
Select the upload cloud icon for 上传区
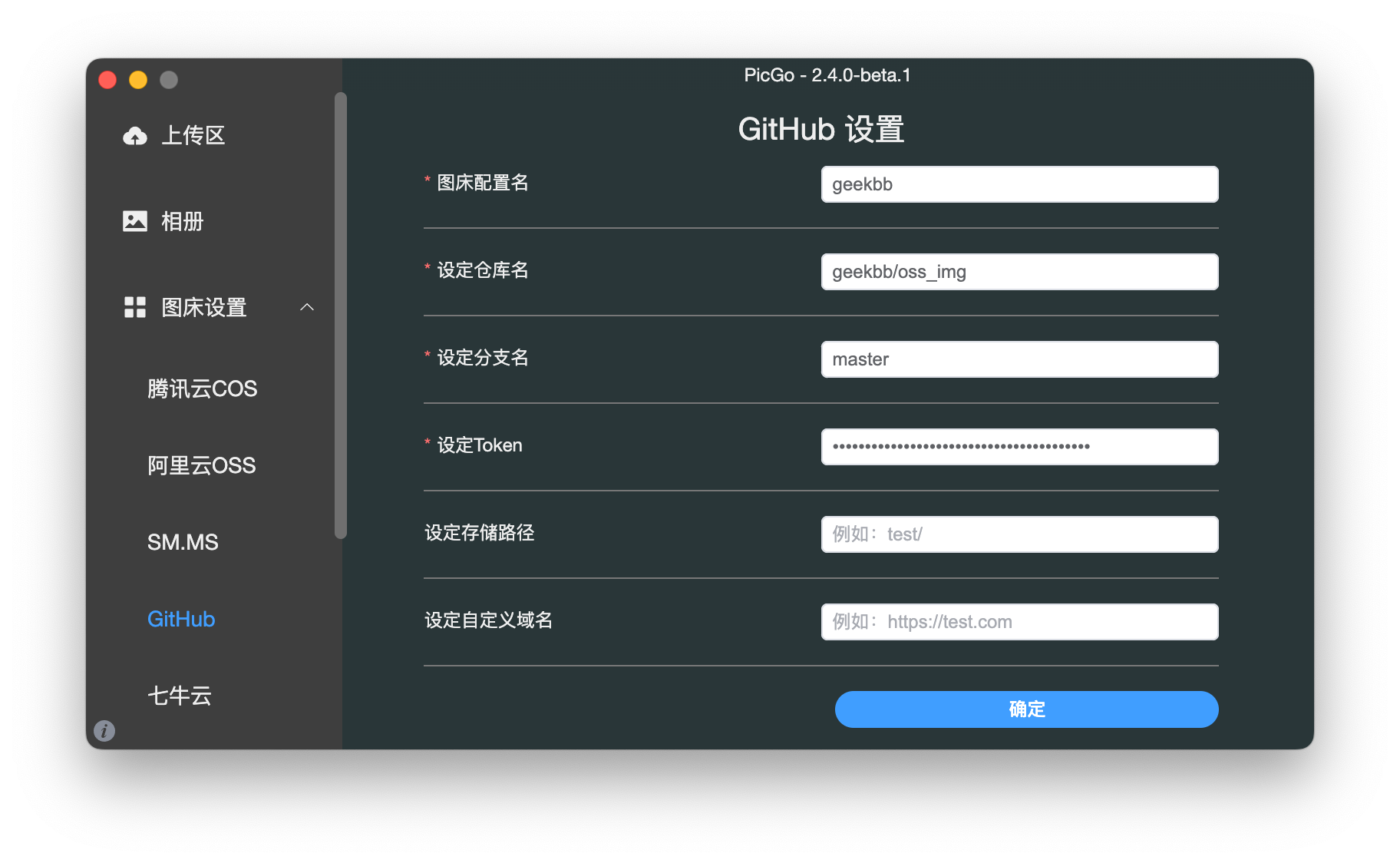point(136,135)
